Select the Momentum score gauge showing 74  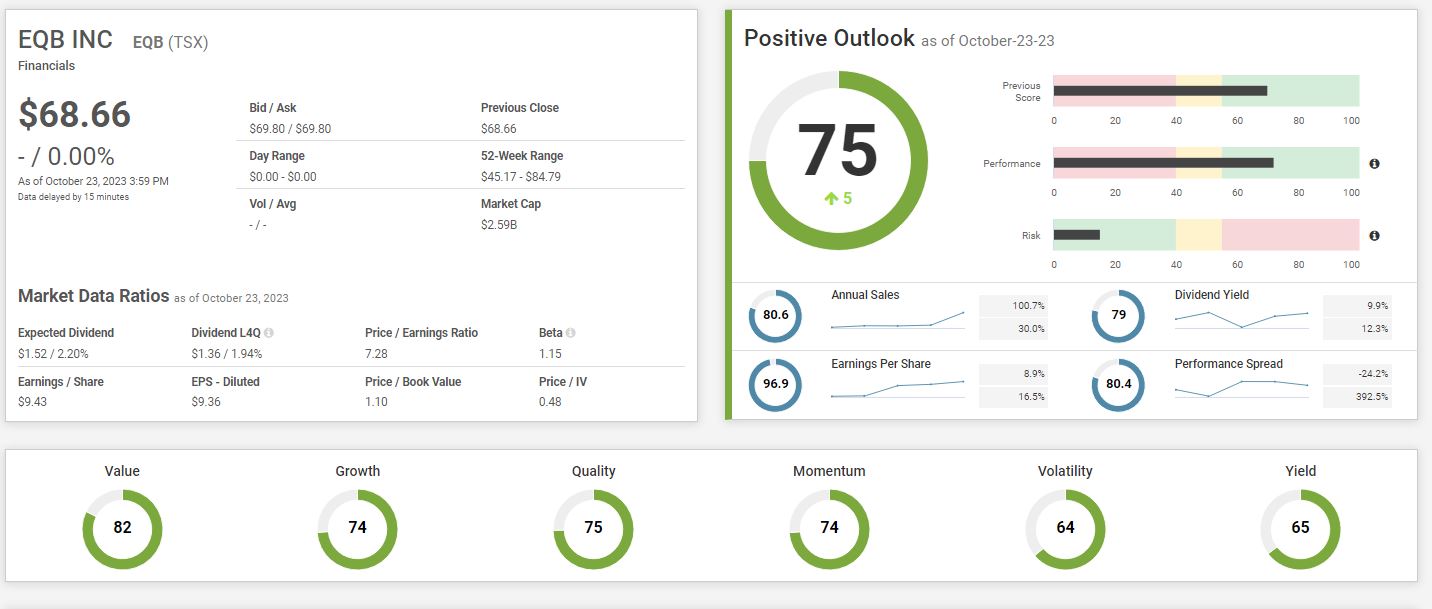tap(829, 528)
